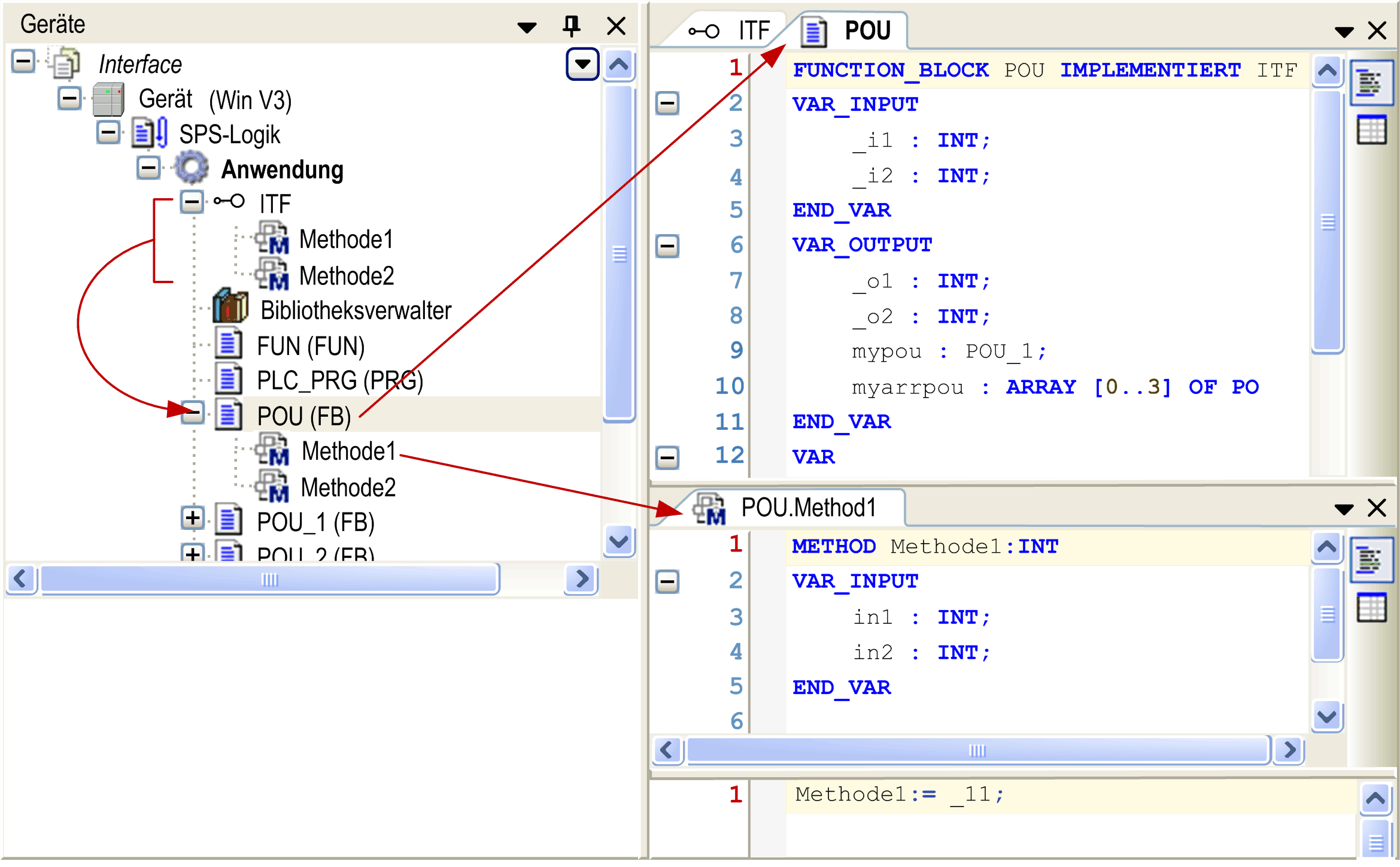Select POU_1 (FB) in the tree

click(315, 522)
